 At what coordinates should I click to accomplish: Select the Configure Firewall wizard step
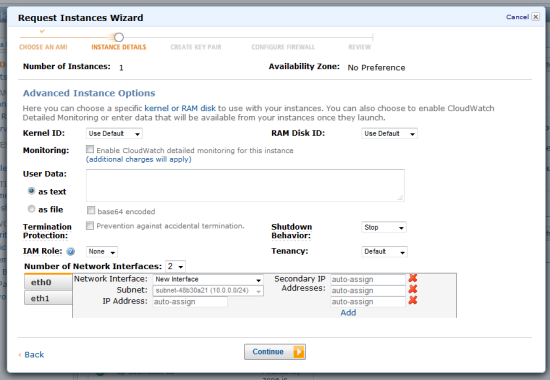(x=283, y=47)
